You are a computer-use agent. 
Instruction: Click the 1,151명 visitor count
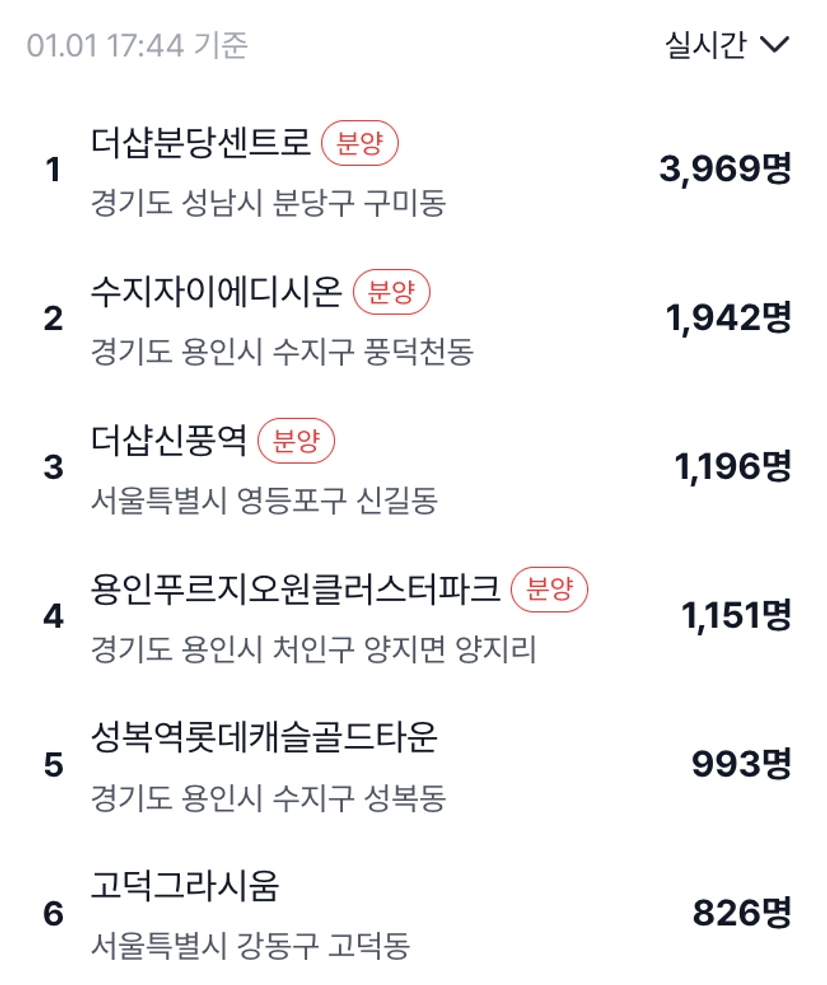tap(735, 616)
